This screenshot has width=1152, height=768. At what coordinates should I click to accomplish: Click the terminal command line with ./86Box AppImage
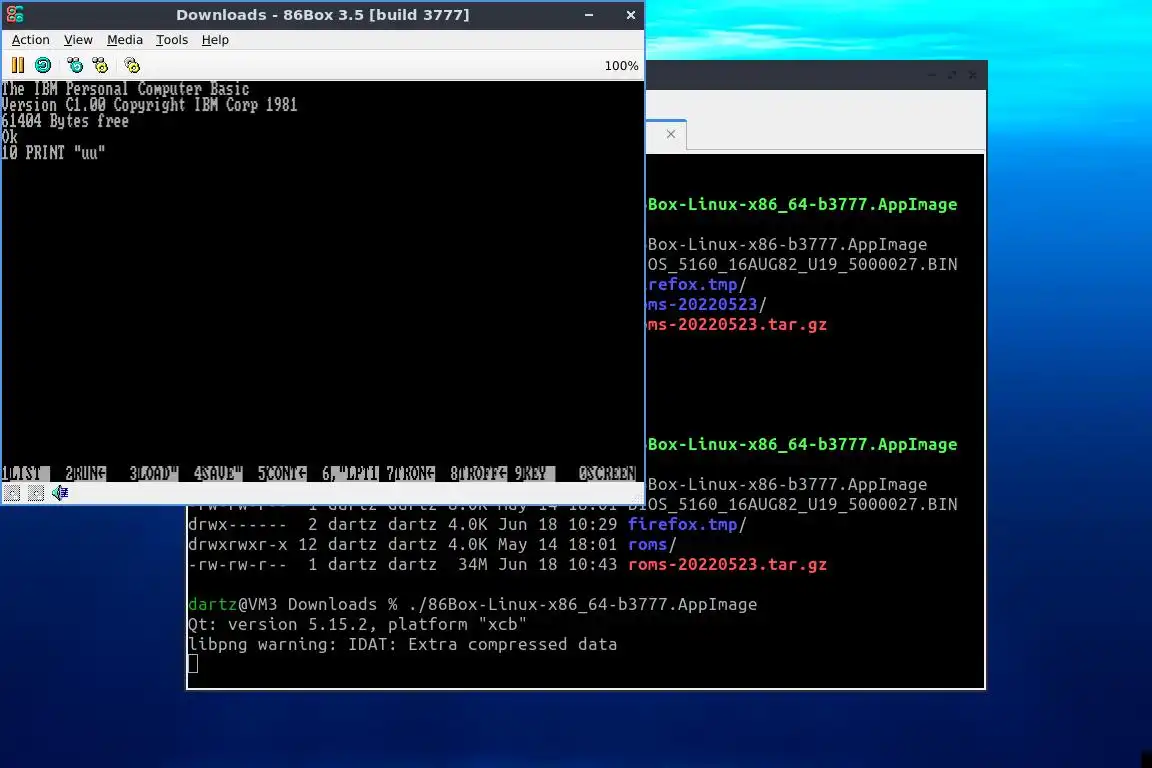472,604
